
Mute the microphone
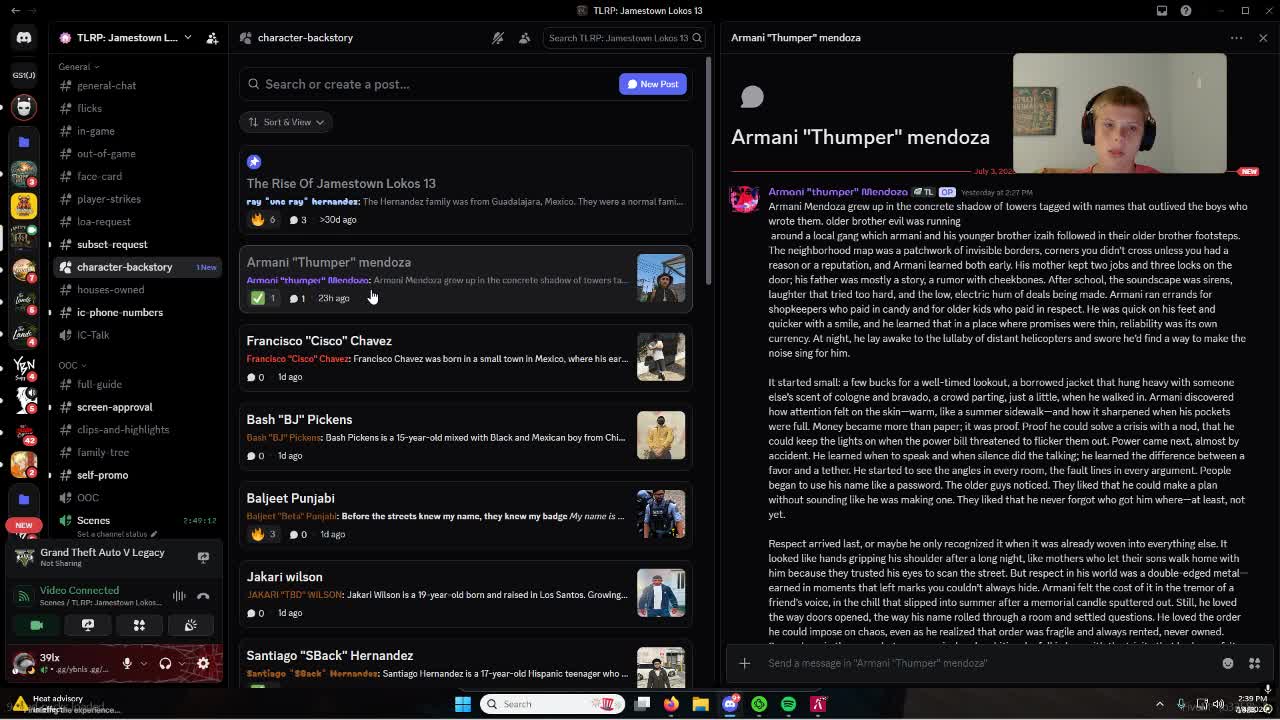pos(127,663)
